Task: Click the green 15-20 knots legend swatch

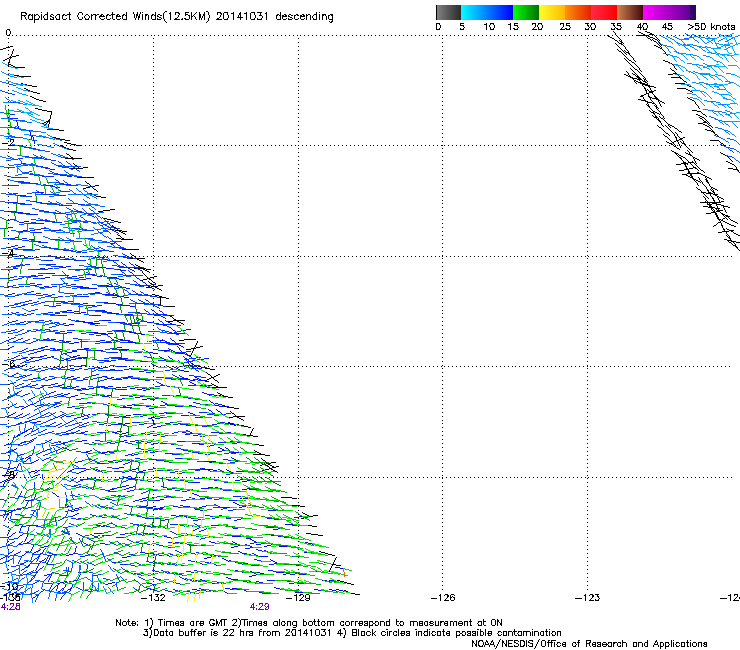Action: 526,12
